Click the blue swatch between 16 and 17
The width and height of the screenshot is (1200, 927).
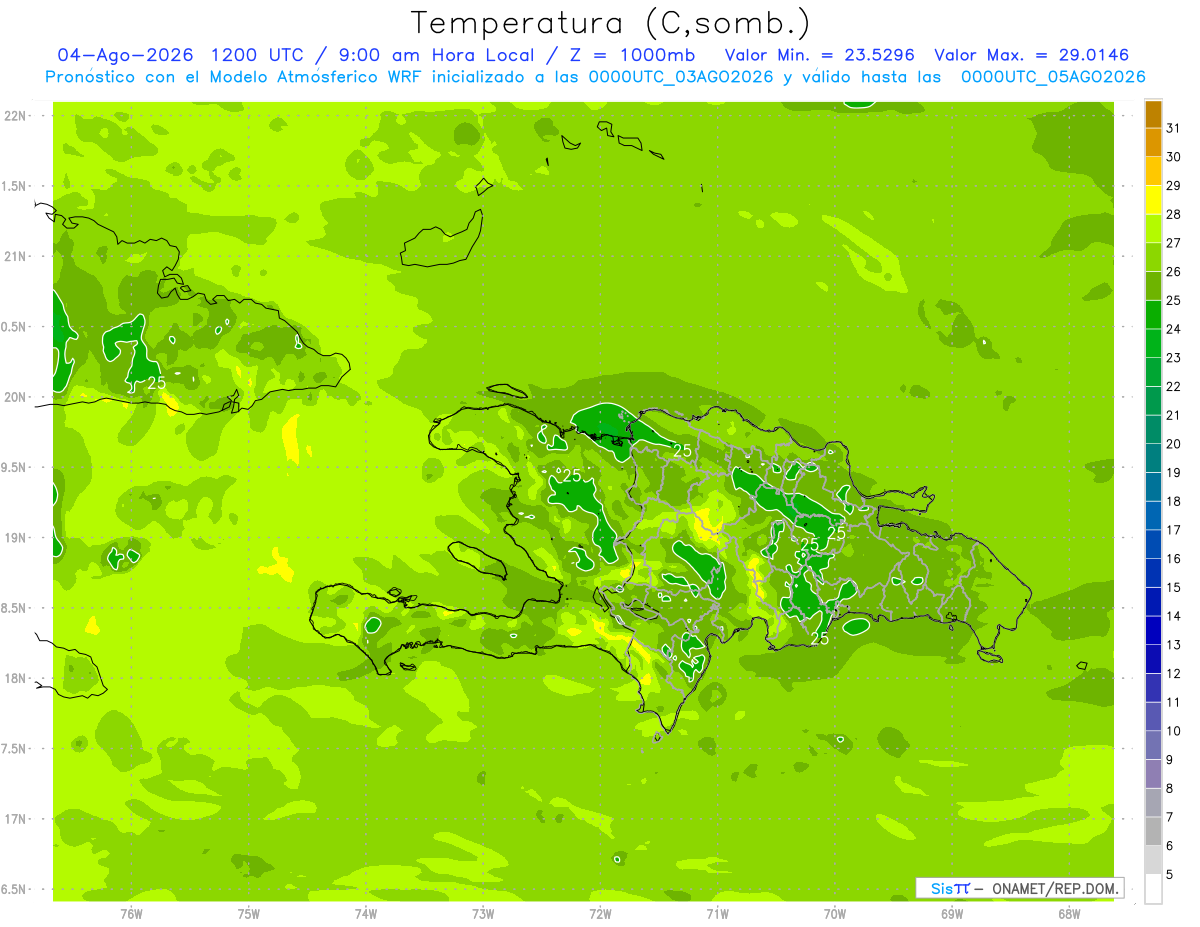click(1153, 544)
